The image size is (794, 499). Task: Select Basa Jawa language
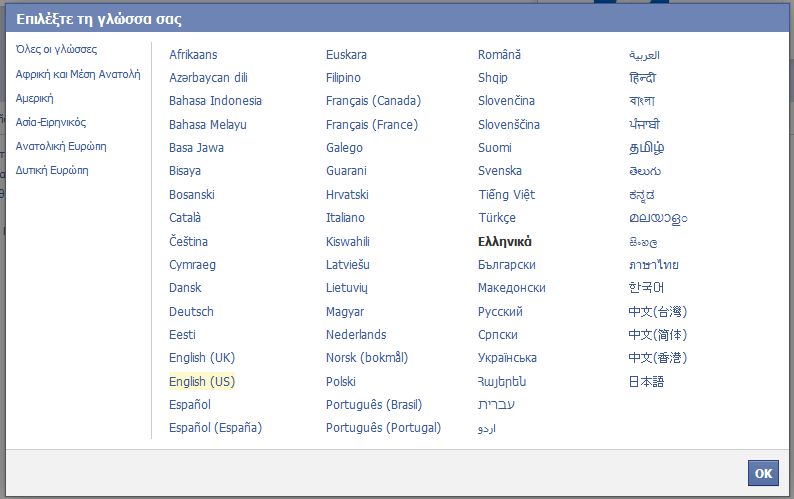coord(196,148)
